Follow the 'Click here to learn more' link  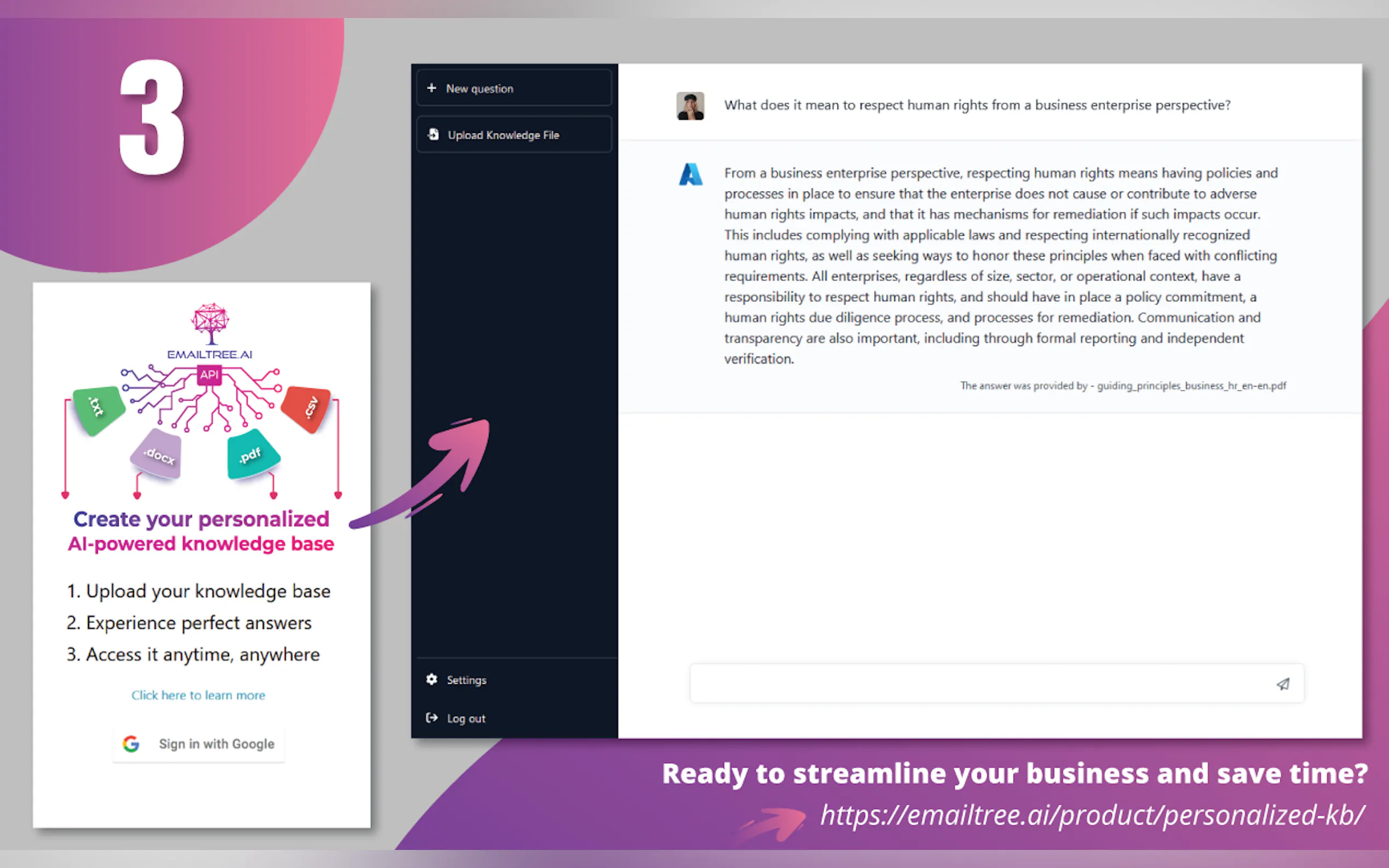[198, 695]
